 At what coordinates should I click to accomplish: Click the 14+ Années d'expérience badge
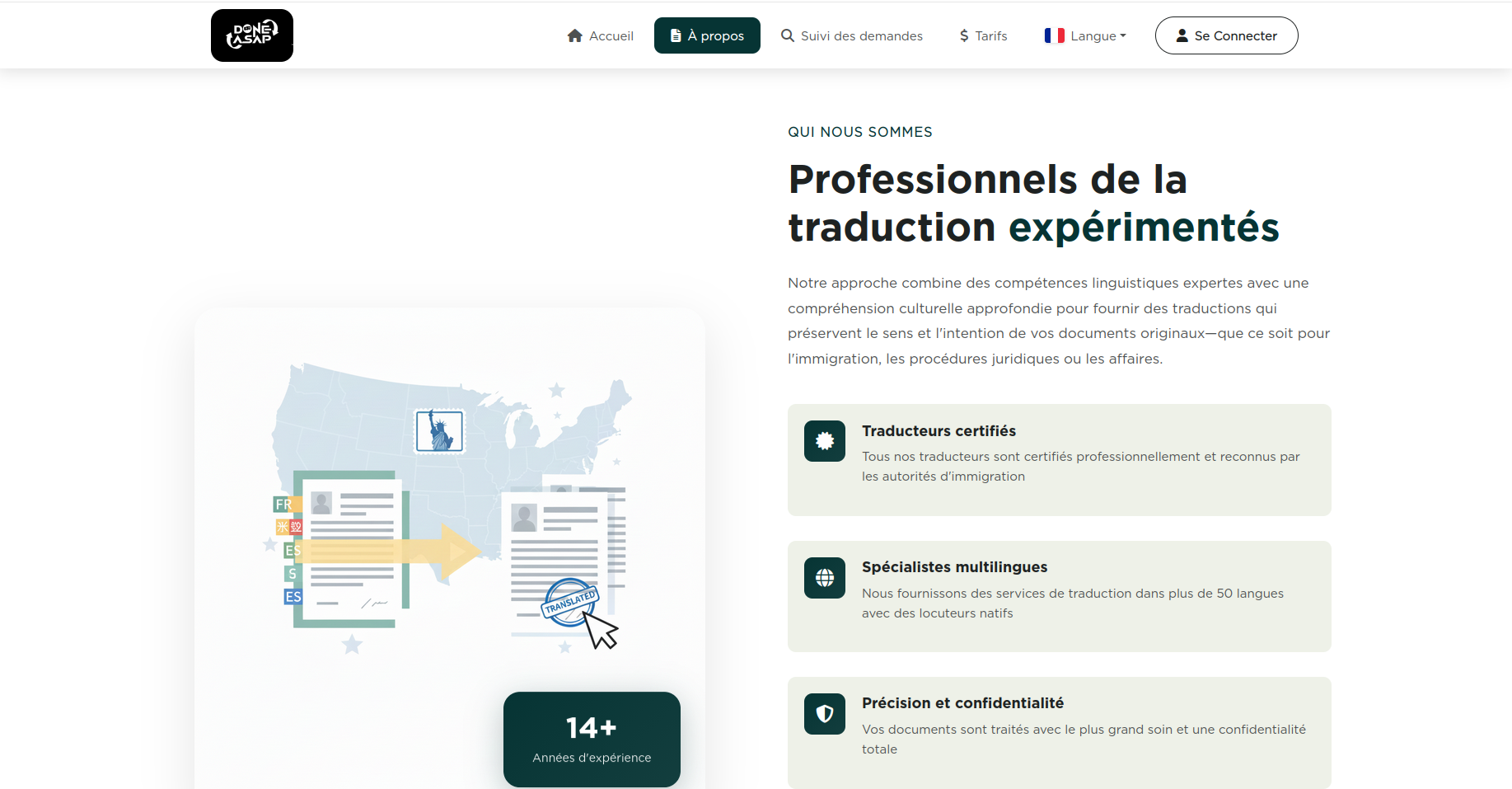tap(592, 740)
